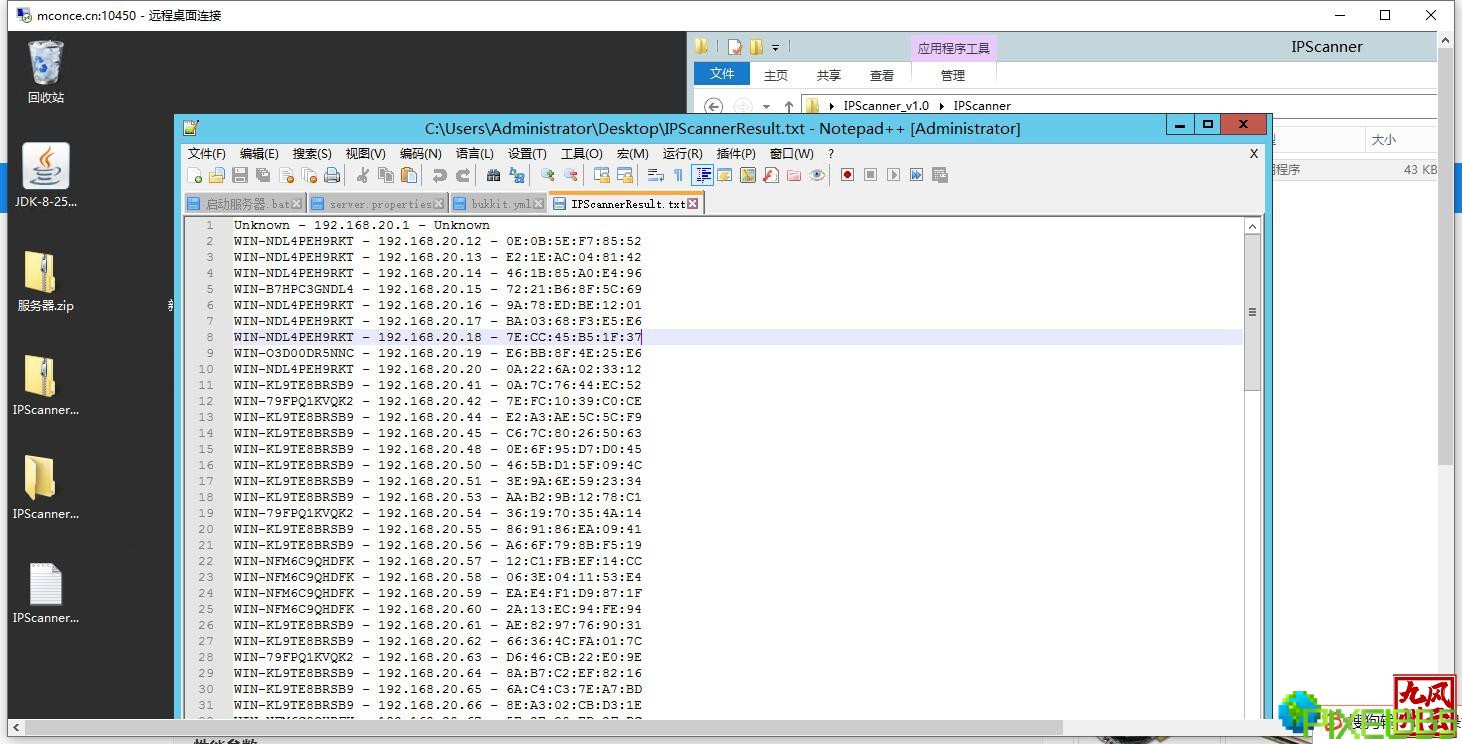
Task: Go up one folder in Explorer
Action: [788, 105]
